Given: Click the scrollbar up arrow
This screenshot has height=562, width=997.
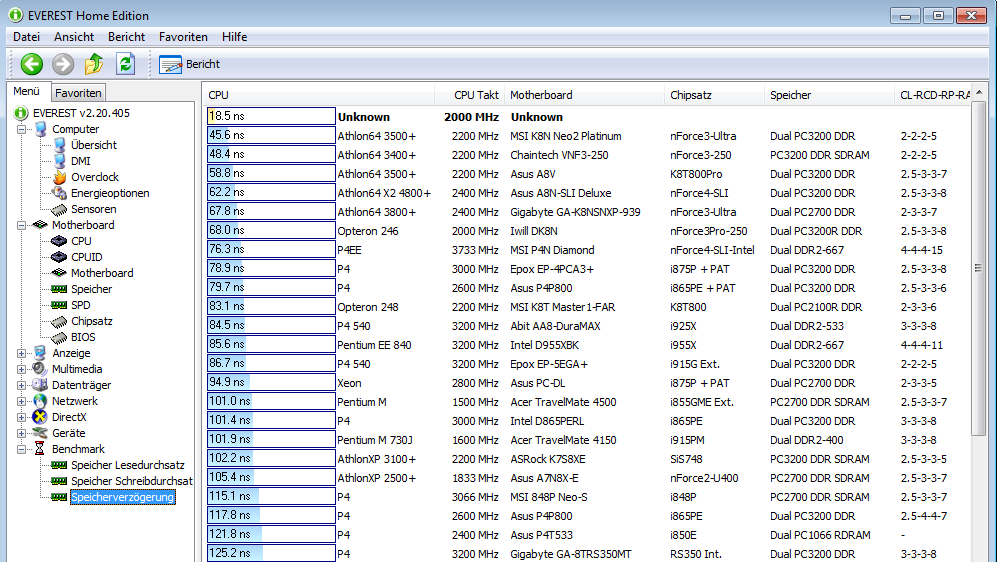Looking at the screenshot, I should point(979,92).
